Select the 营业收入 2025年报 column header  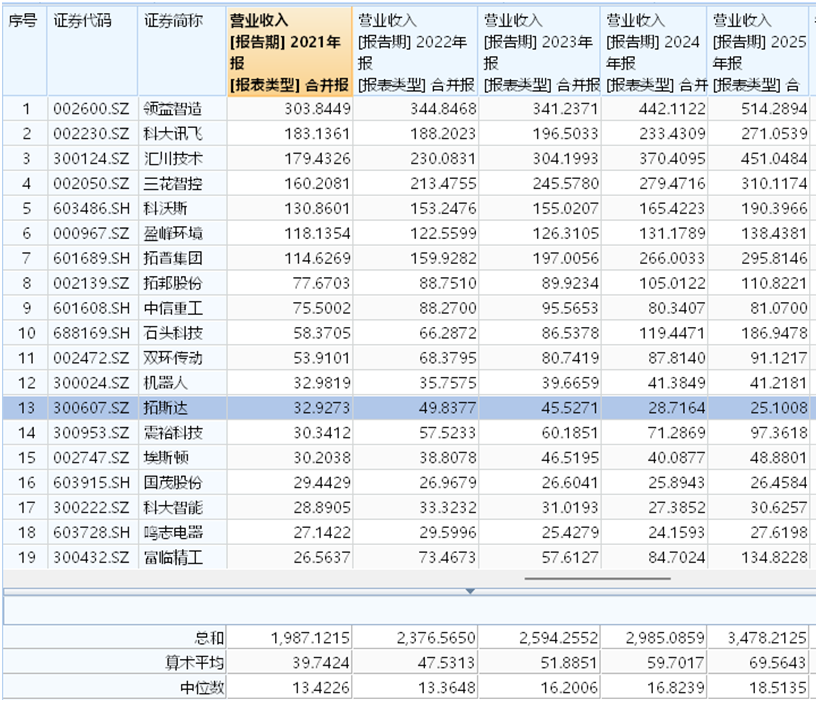pyautogui.click(x=759, y=51)
